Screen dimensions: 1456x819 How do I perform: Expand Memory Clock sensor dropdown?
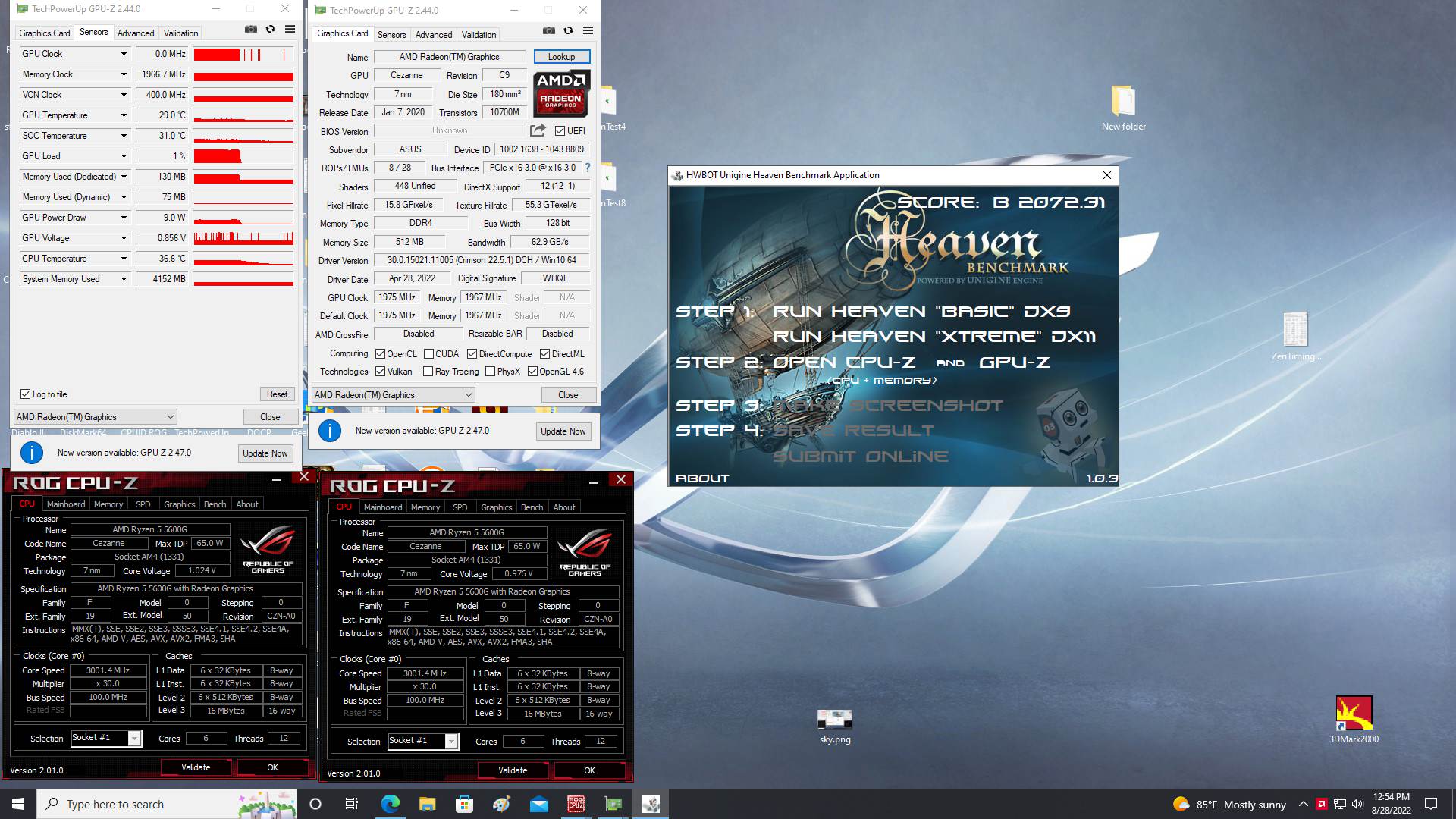click(124, 74)
